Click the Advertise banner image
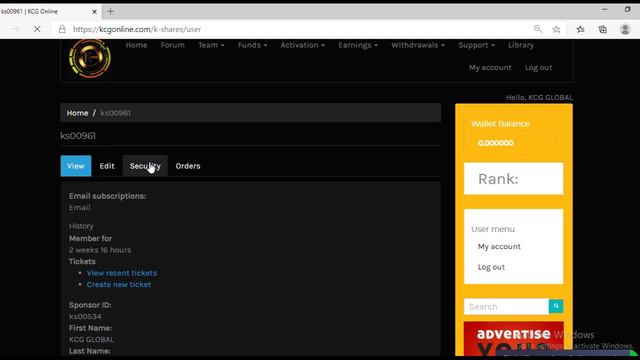The width and height of the screenshot is (640, 360). click(x=513, y=338)
